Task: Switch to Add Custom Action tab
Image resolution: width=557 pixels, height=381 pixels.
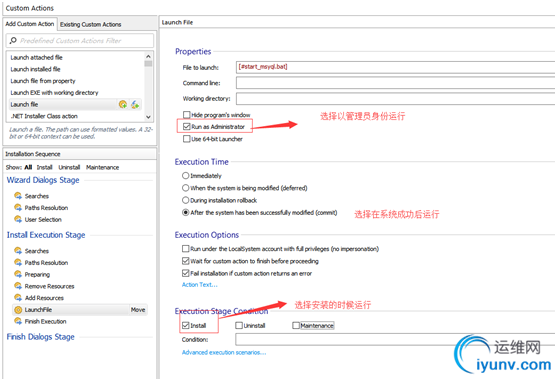Action: (30, 24)
